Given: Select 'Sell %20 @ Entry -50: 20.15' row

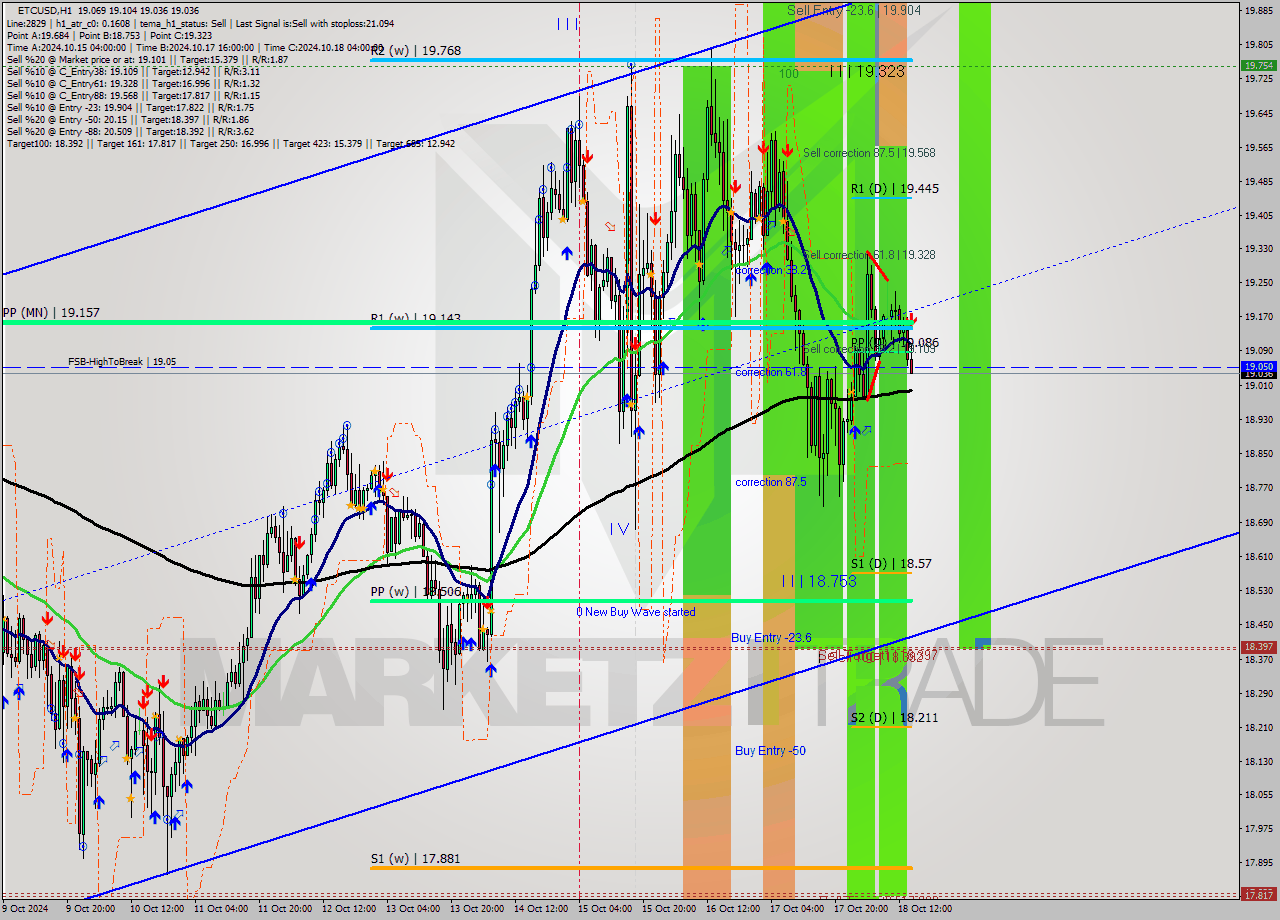Looking at the screenshot, I should pyautogui.click(x=127, y=119).
